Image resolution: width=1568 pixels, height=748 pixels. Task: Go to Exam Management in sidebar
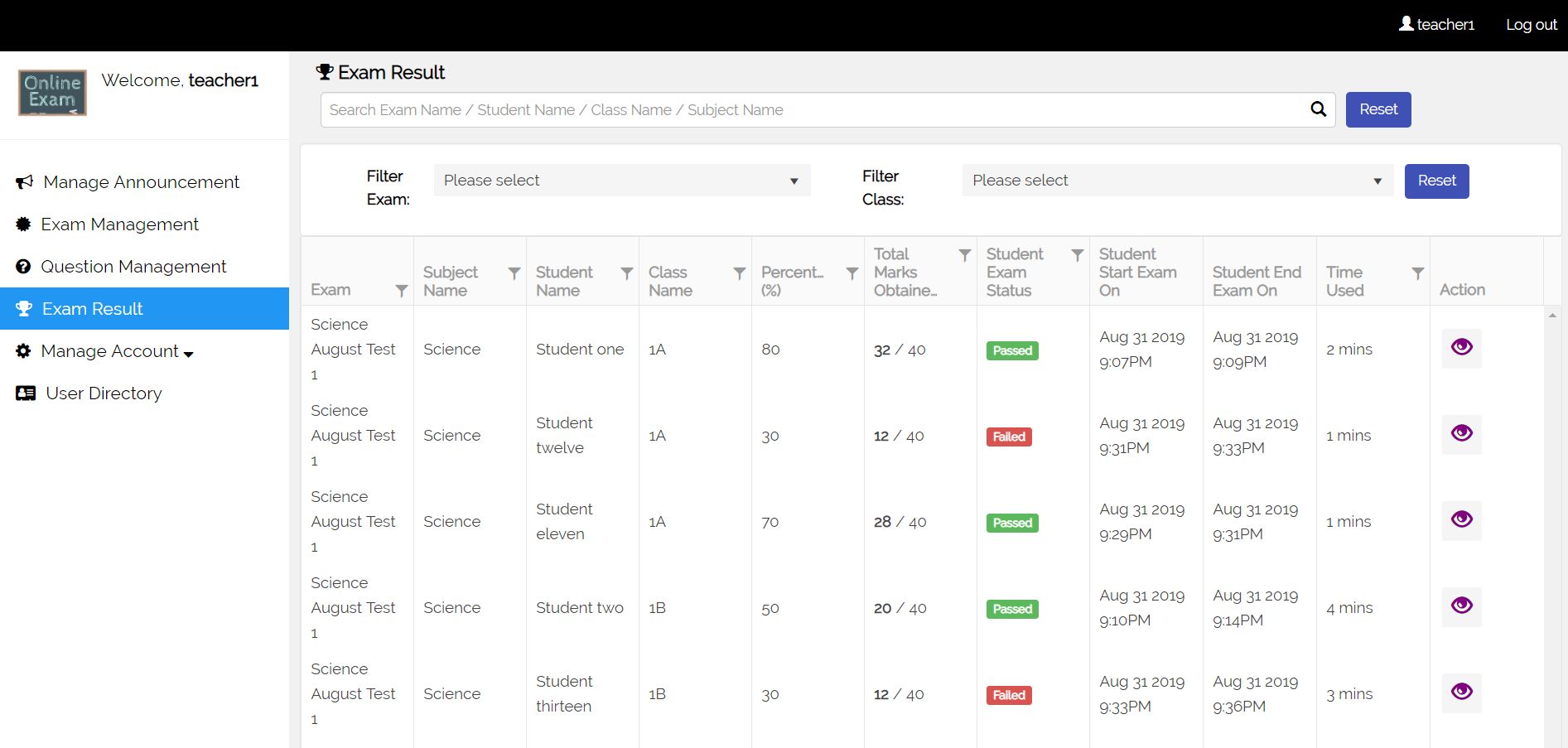[x=119, y=224]
